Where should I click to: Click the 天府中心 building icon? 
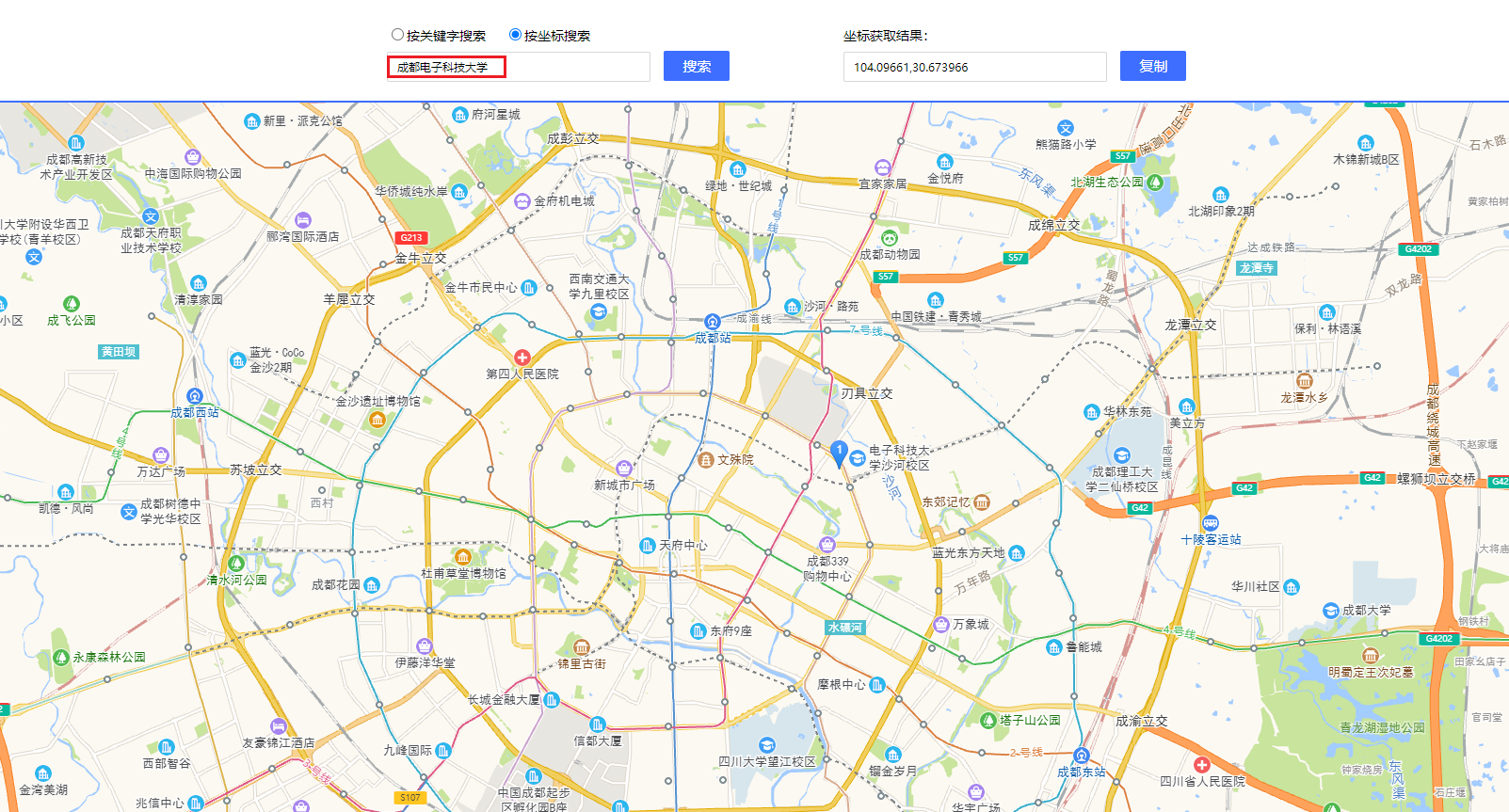point(648,545)
